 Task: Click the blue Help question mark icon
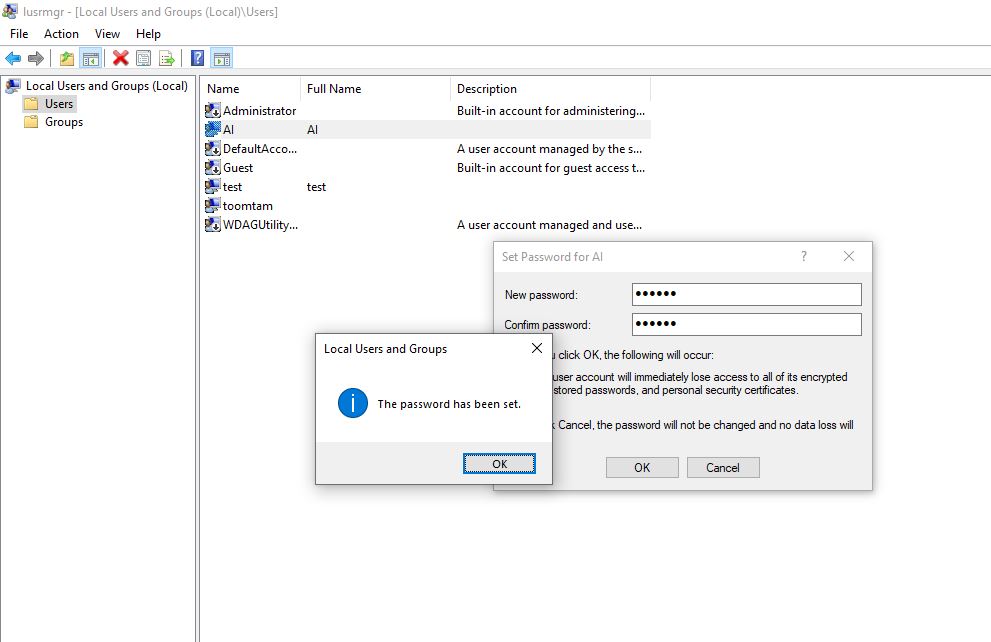click(x=197, y=58)
